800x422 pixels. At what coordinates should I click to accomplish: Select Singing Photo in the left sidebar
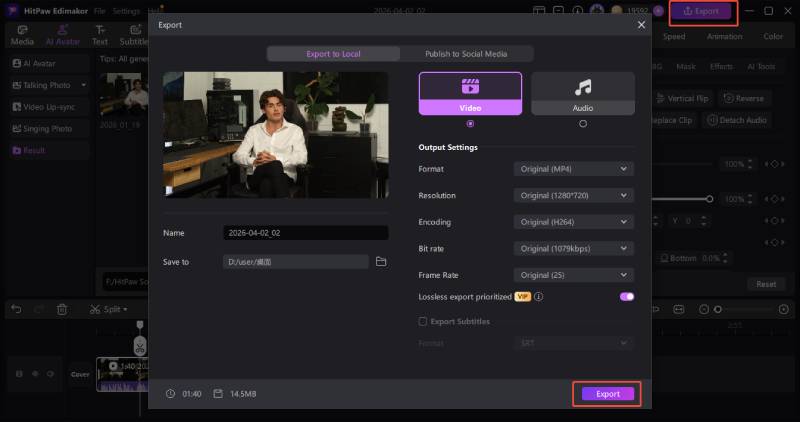point(49,129)
